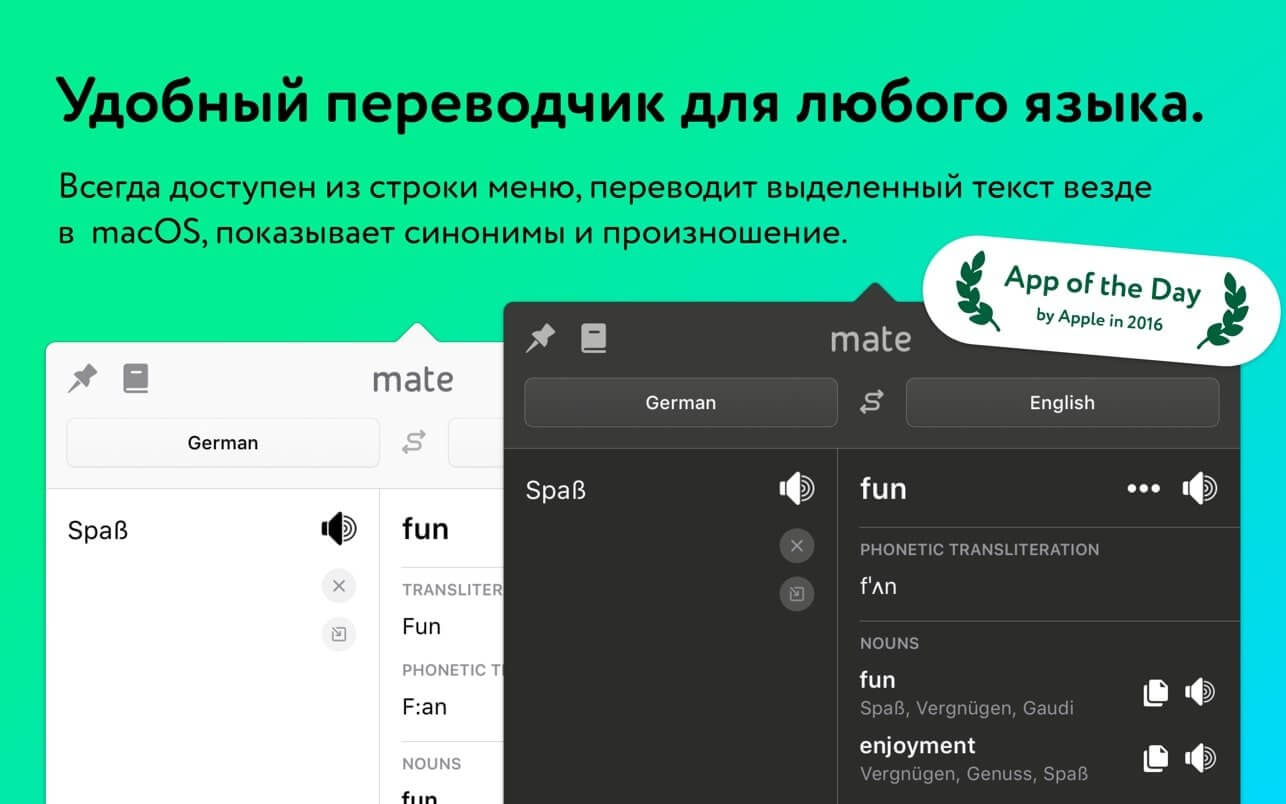Pin the light Mate window
1286x804 pixels.
click(82, 378)
